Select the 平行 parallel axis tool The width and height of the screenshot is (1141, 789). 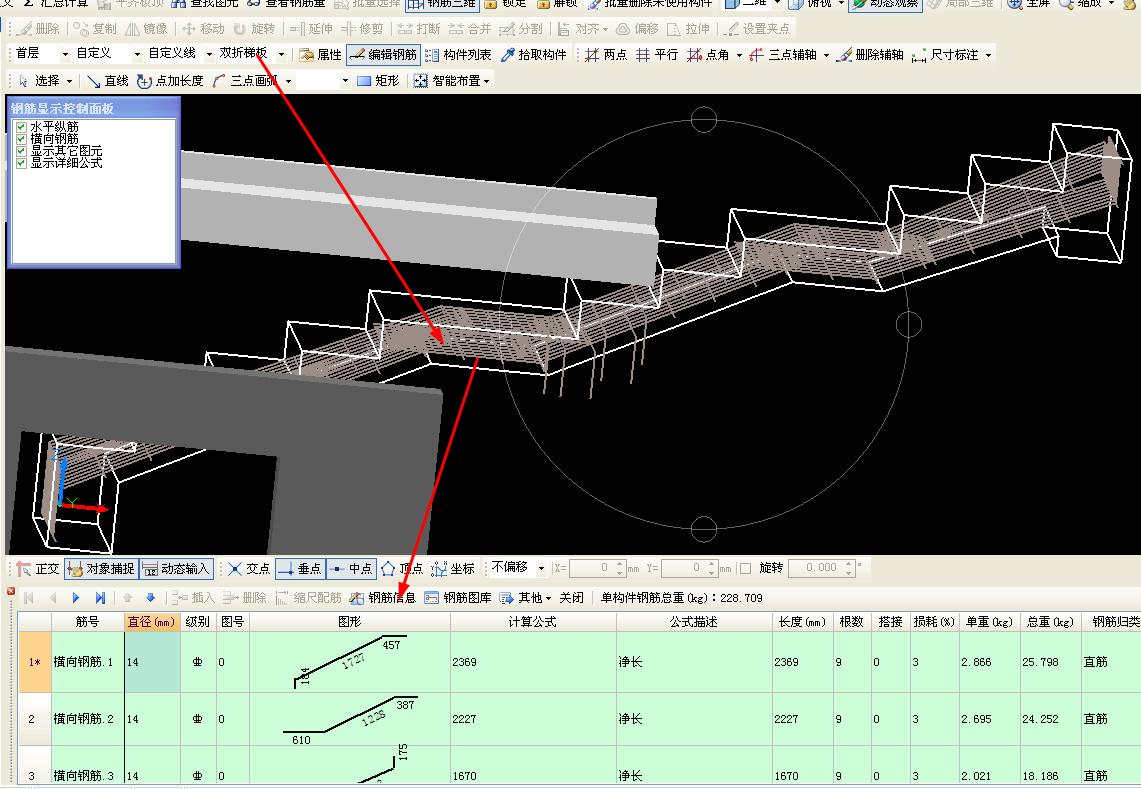pos(656,55)
